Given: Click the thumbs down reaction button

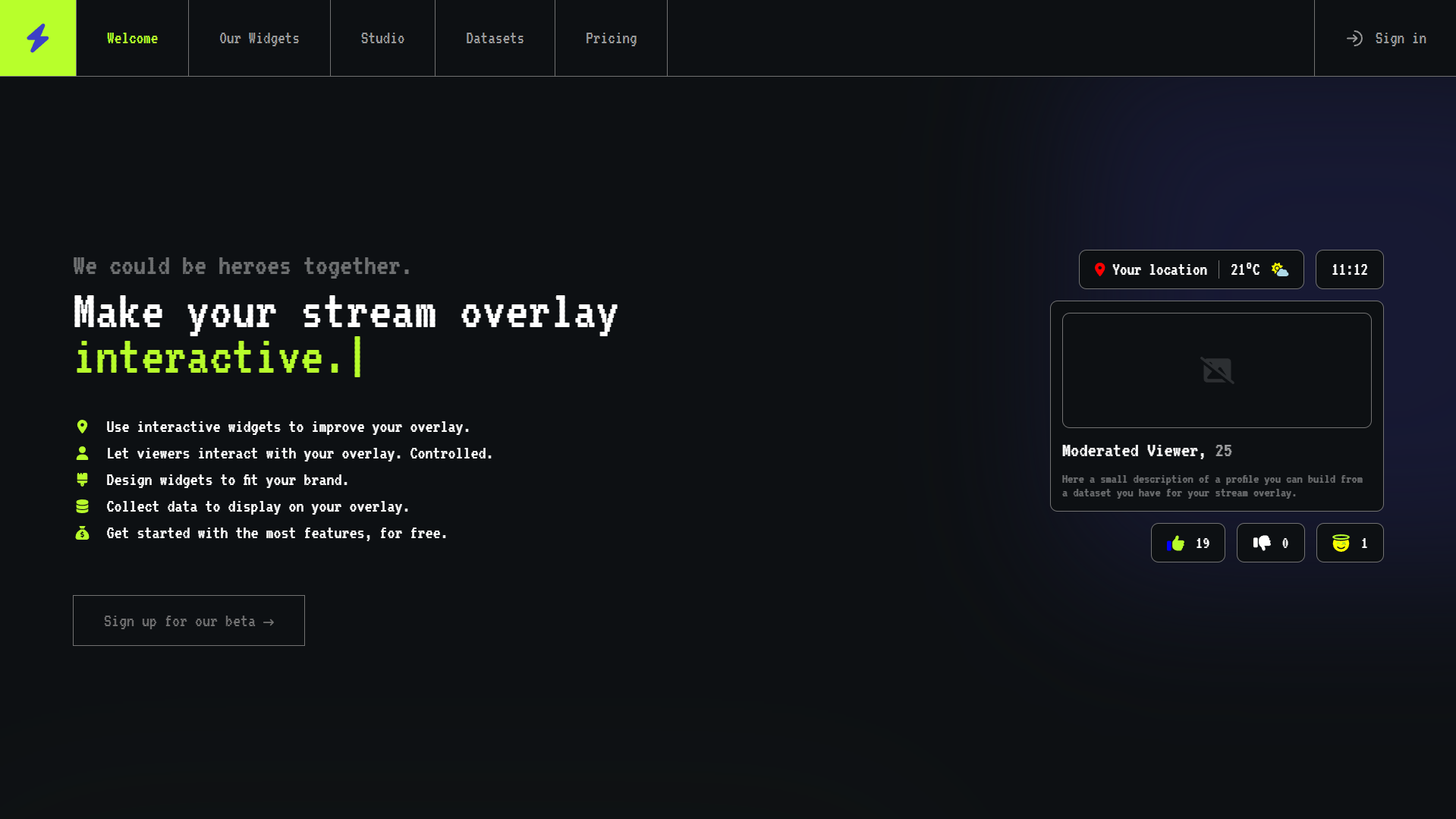Looking at the screenshot, I should [1270, 543].
